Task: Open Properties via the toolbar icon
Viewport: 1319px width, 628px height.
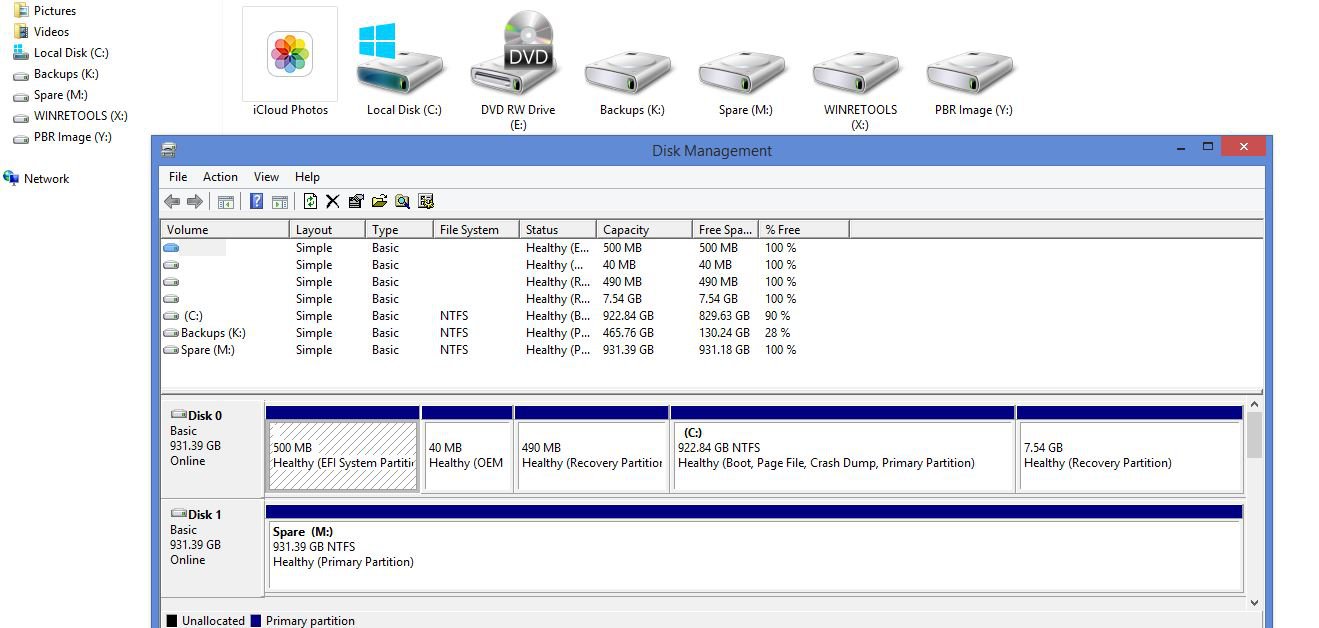Action: tap(355, 201)
